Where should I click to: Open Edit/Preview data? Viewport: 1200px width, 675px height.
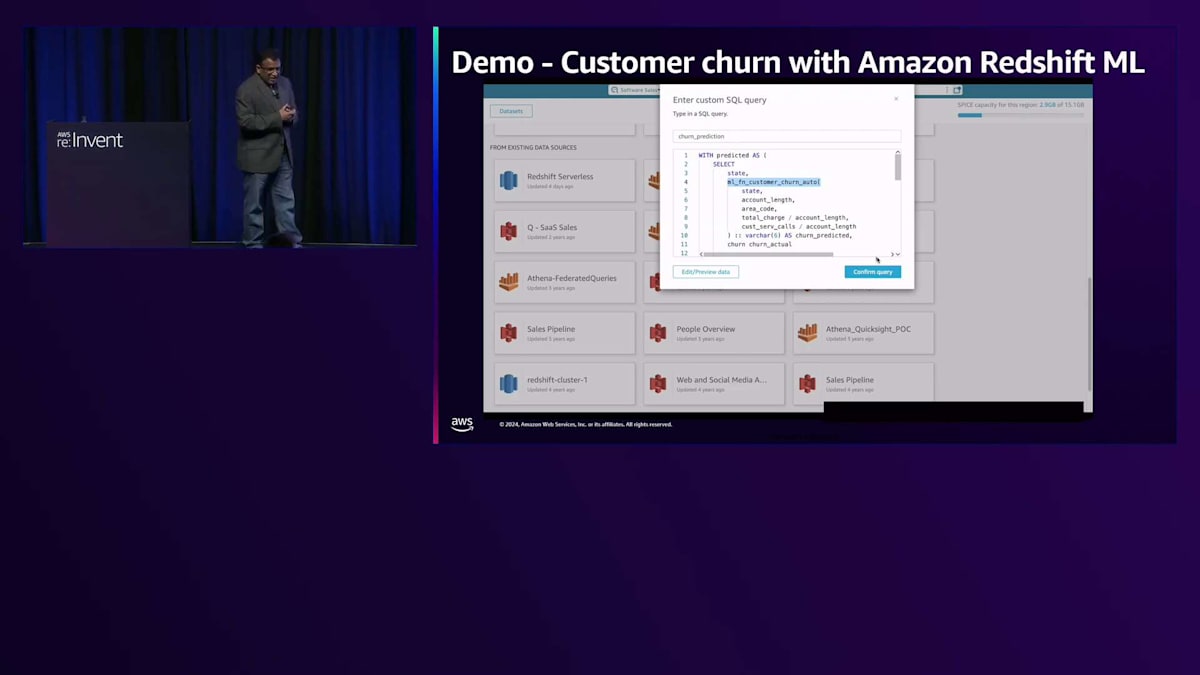click(706, 272)
